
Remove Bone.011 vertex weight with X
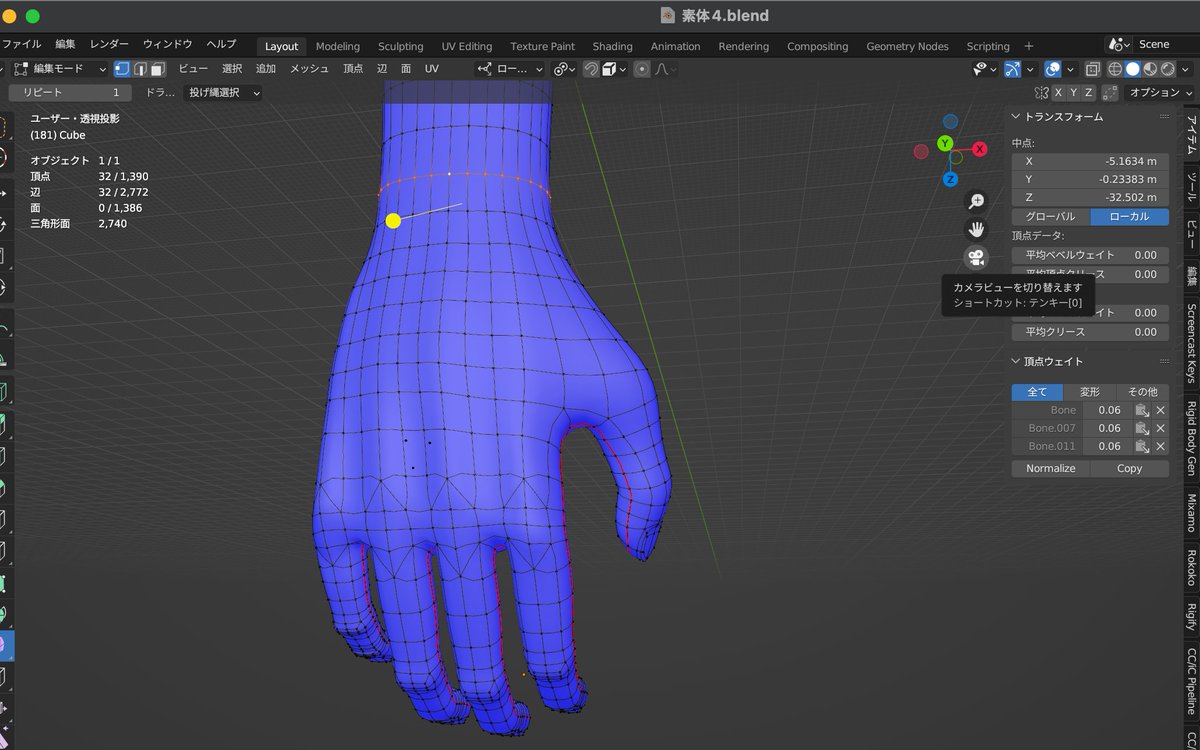[1161, 446]
